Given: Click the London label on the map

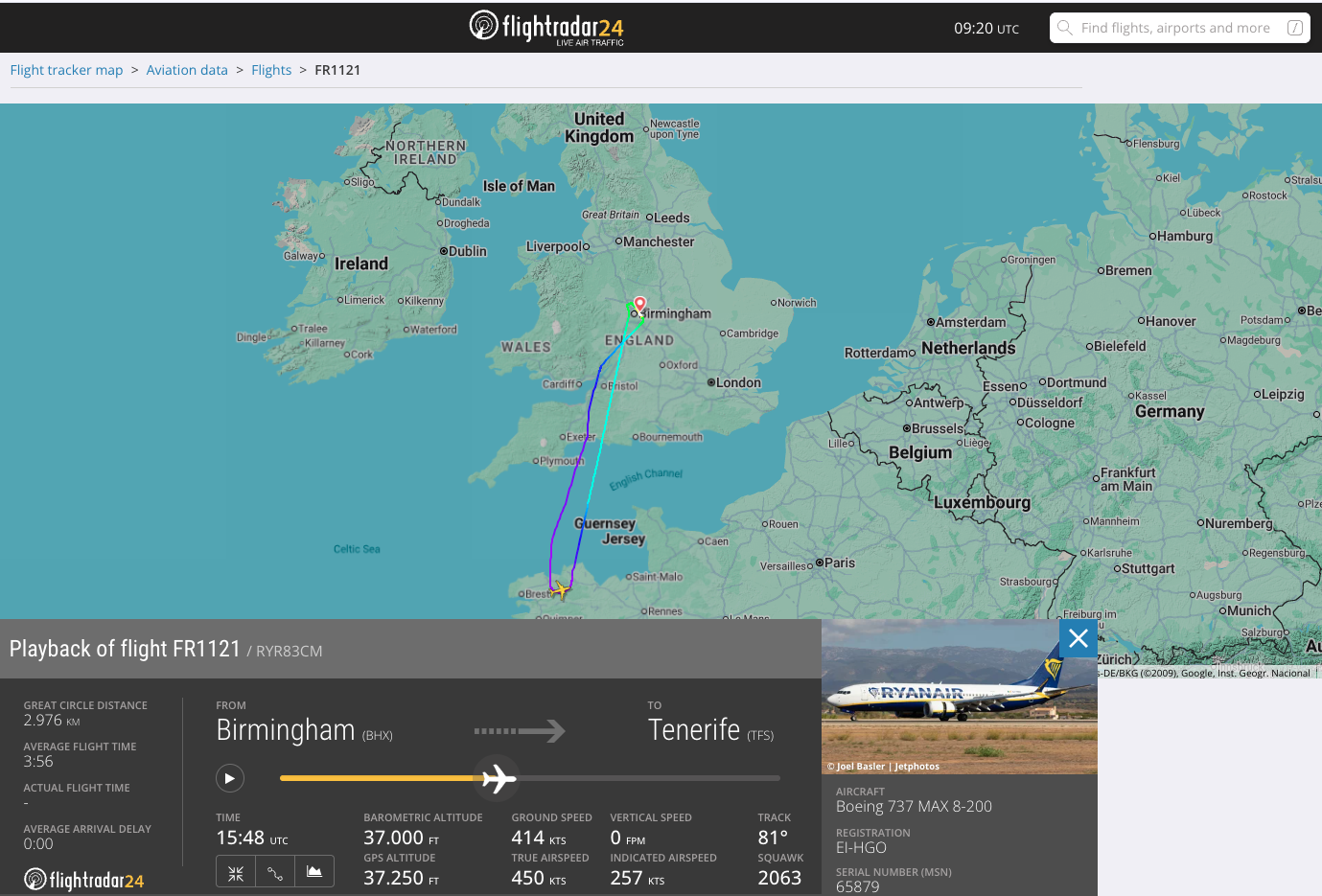Looking at the screenshot, I should [x=738, y=383].
